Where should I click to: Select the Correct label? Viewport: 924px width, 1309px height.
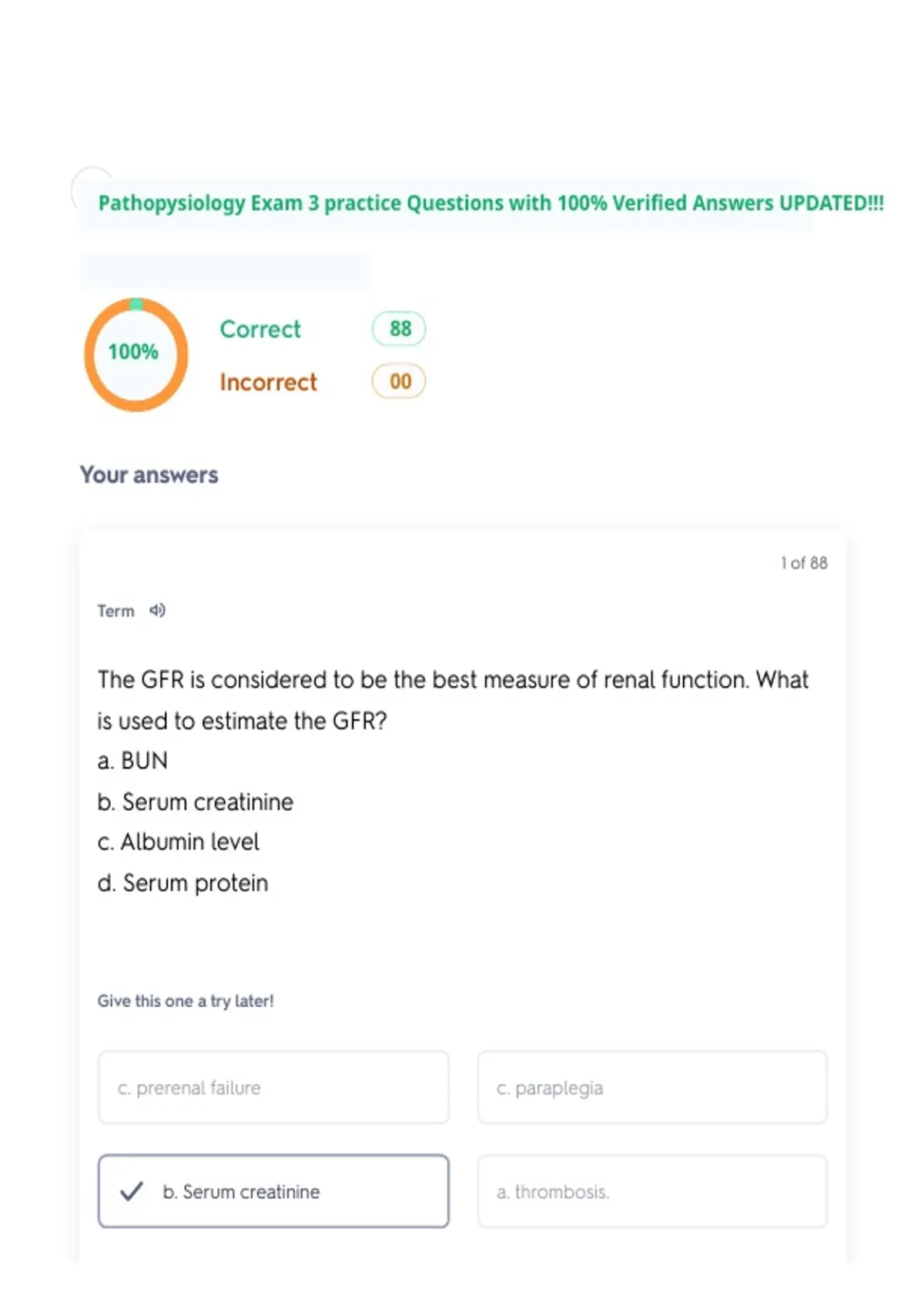tap(260, 330)
